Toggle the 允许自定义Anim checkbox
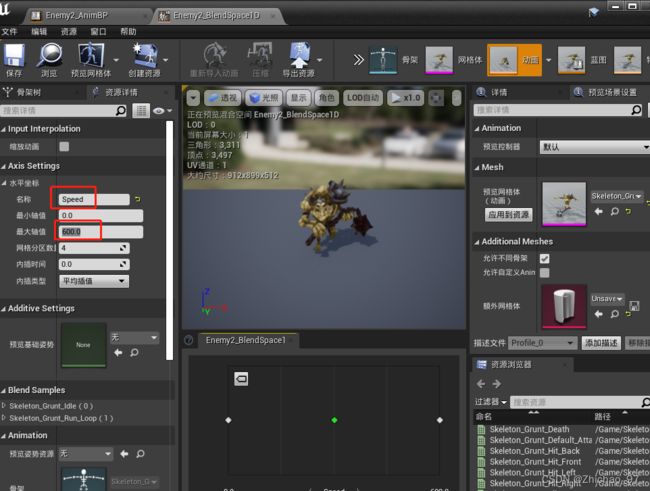Screen dimensions: 650x491 545,272
